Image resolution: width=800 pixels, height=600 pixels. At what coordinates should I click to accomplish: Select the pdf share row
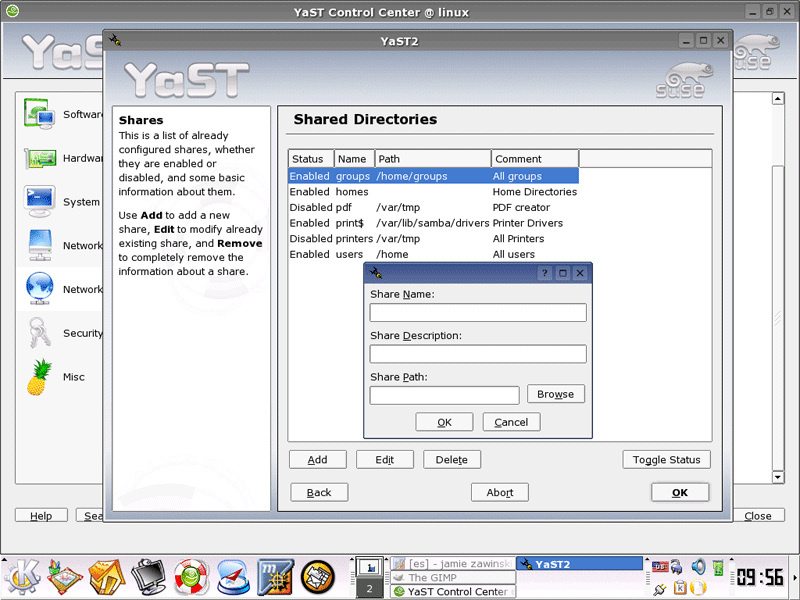tap(434, 208)
